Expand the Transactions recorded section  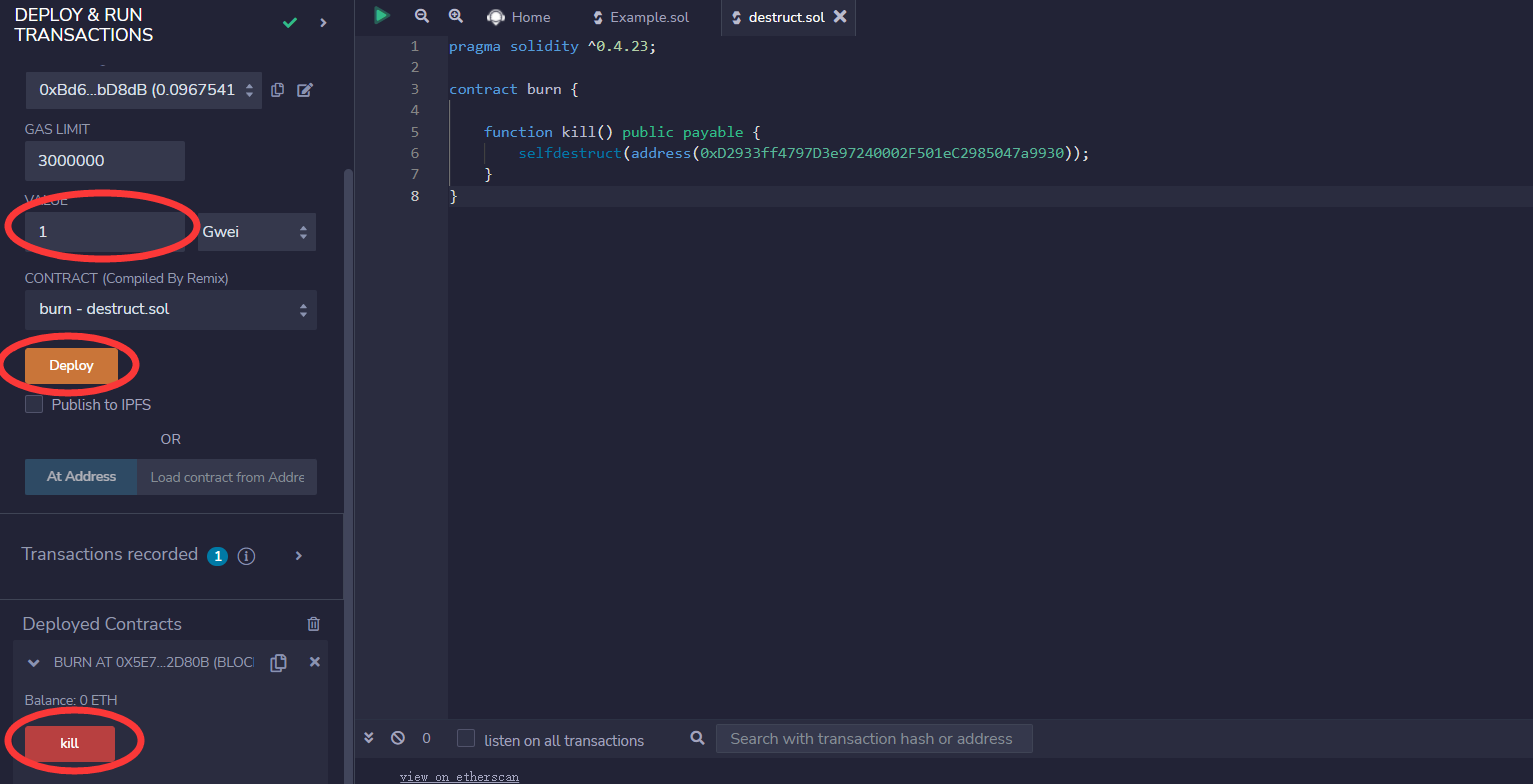pos(298,556)
